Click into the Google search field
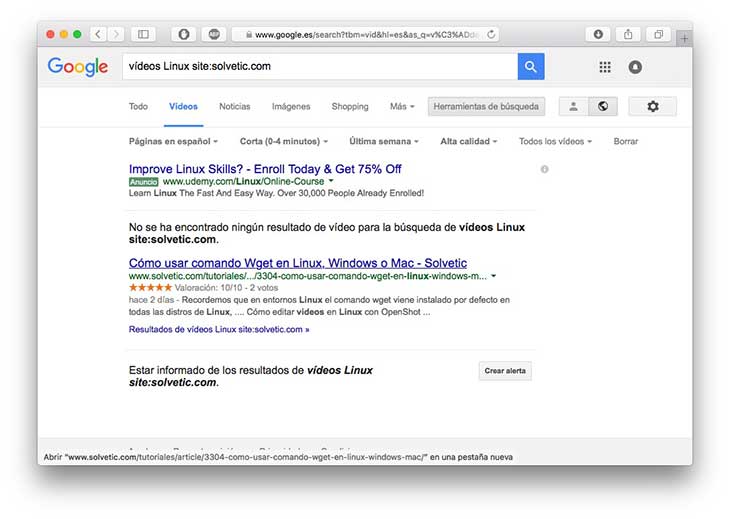Image resolution: width=730 pixels, height=519 pixels. coord(320,67)
